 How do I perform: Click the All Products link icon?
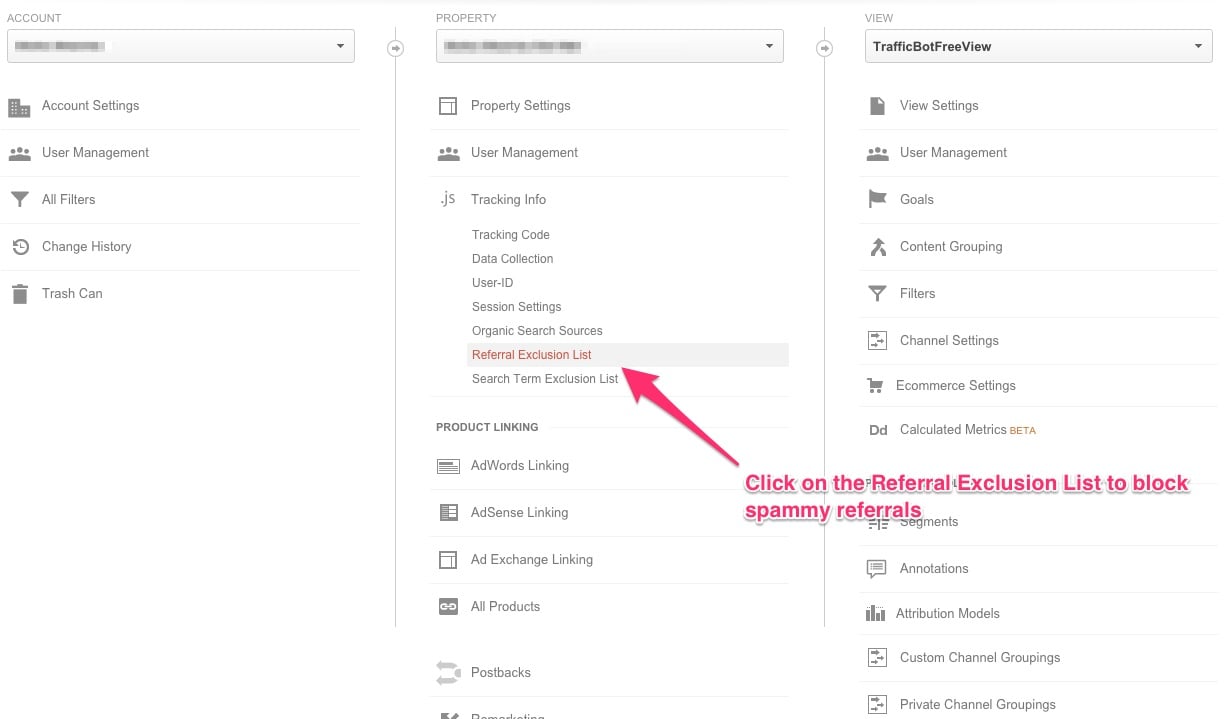click(x=448, y=607)
